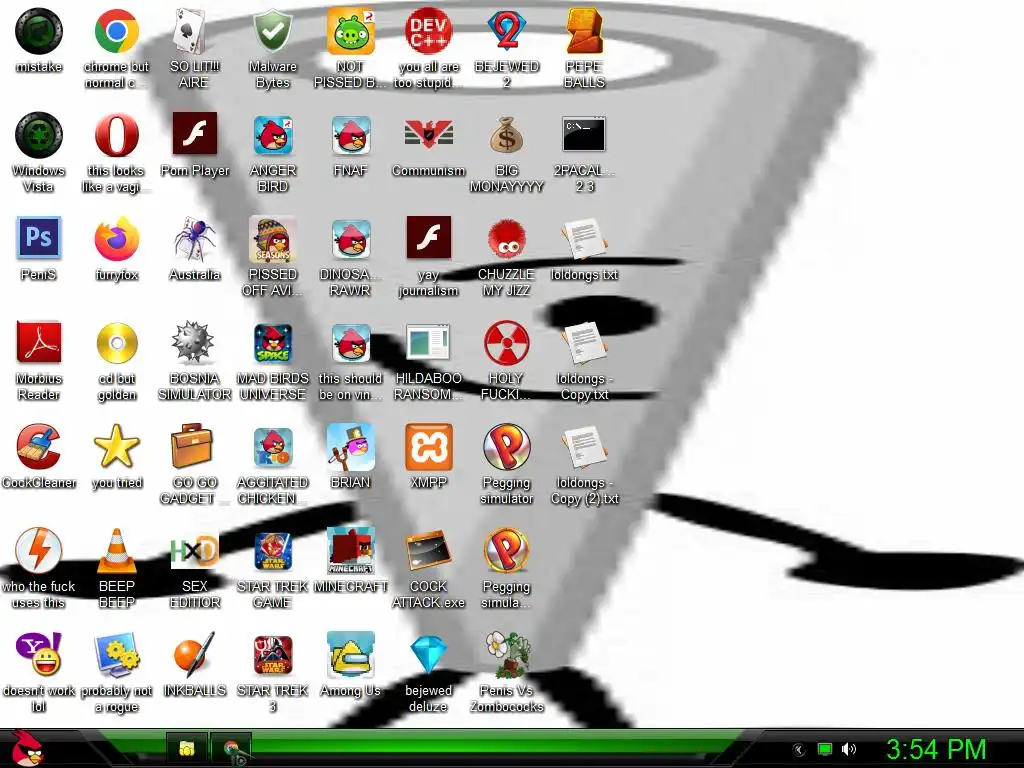Open the INKBALLS icon
1024x768 pixels.
coord(195,654)
